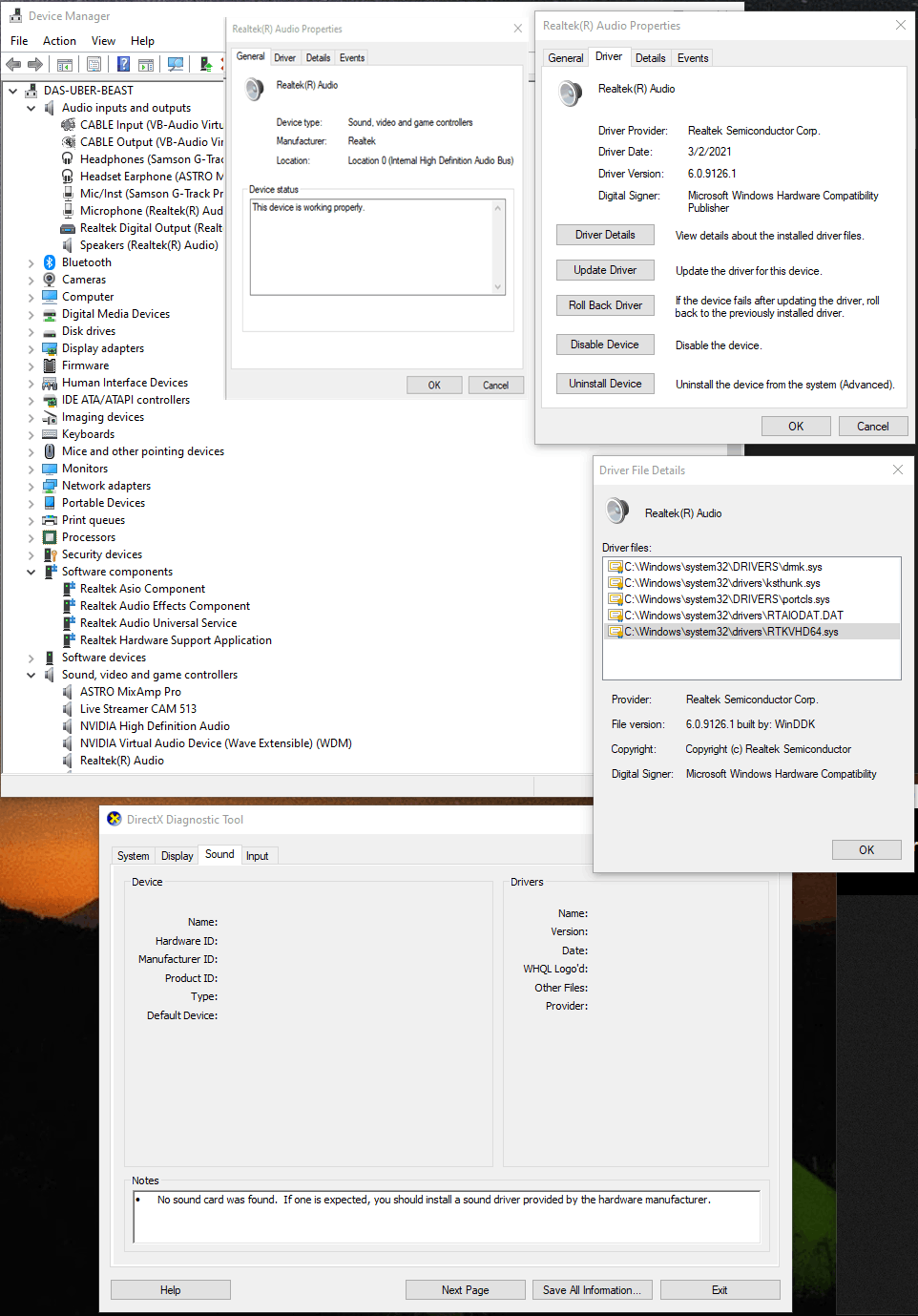Collapse Sound, video and game controllers node

pos(31,675)
